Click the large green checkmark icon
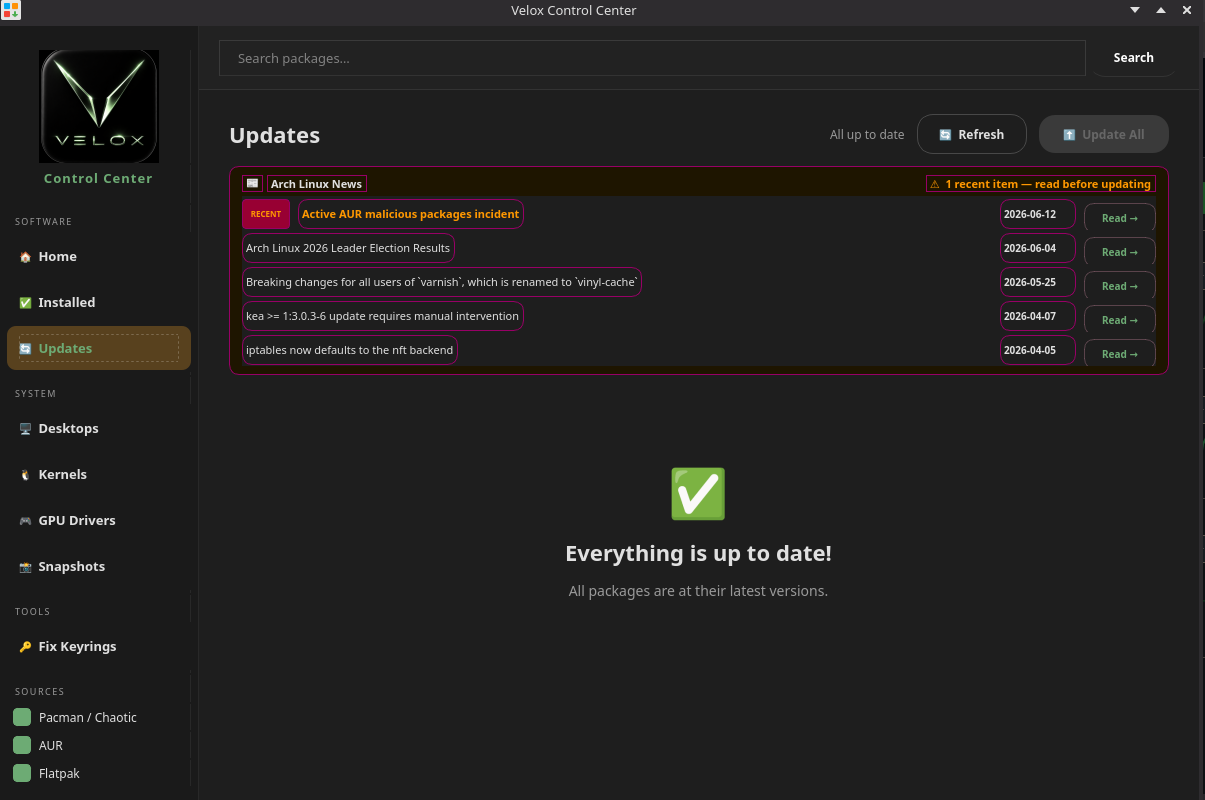1205x800 pixels. pyautogui.click(x=698, y=493)
